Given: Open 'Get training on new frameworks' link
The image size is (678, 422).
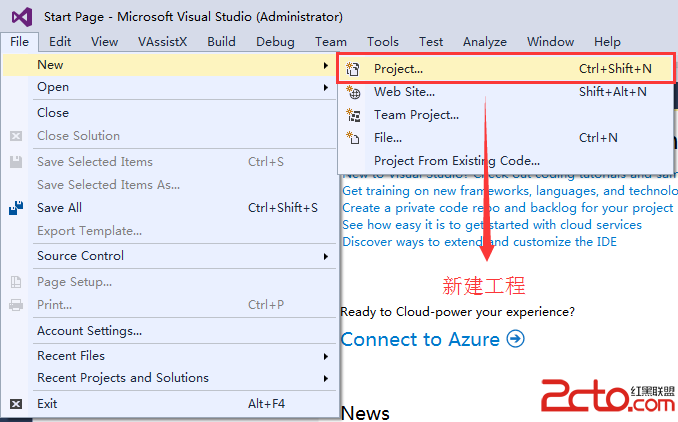Looking at the screenshot, I should pos(510,191).
